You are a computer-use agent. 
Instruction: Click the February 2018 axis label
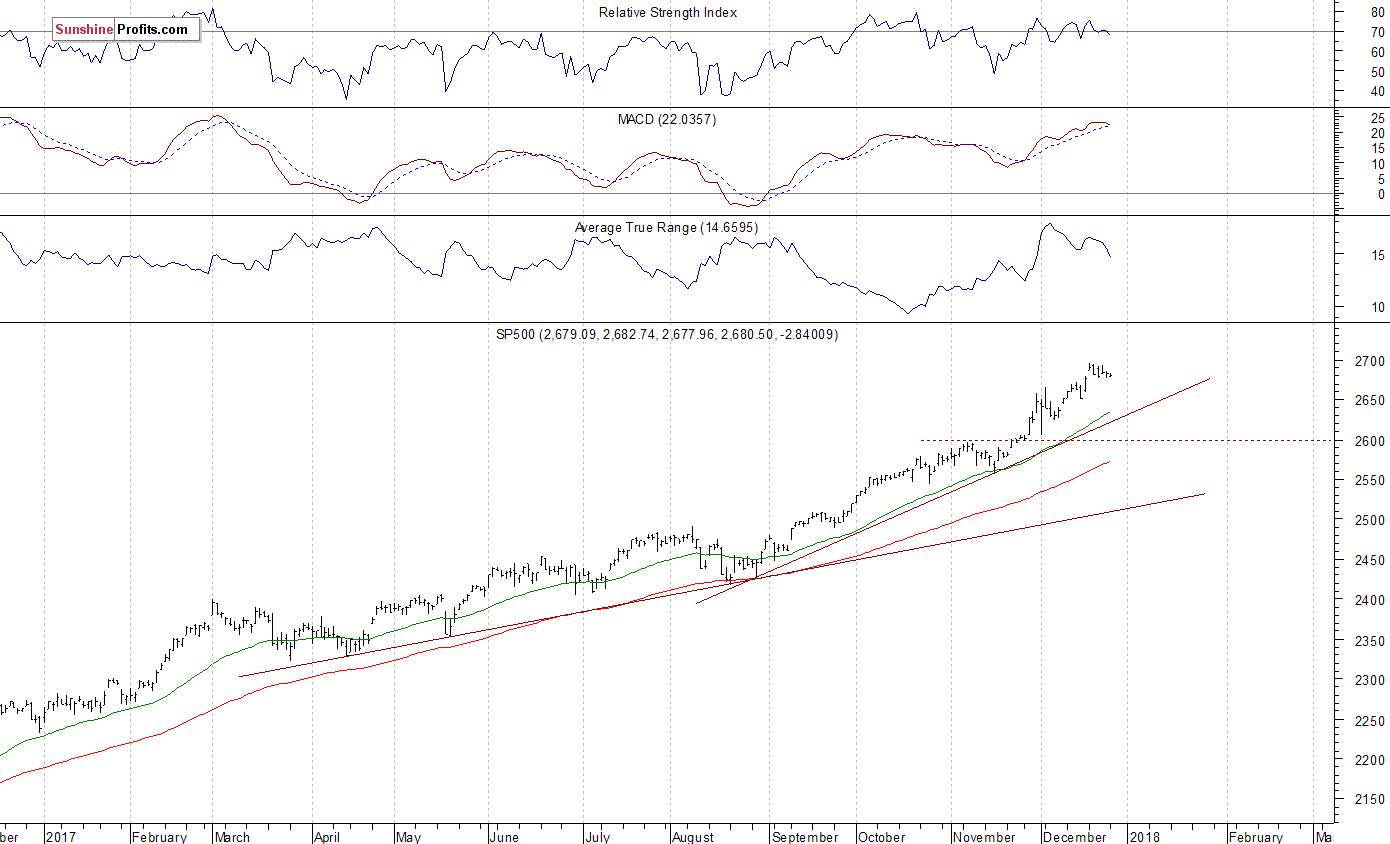tap(1255, 837)
